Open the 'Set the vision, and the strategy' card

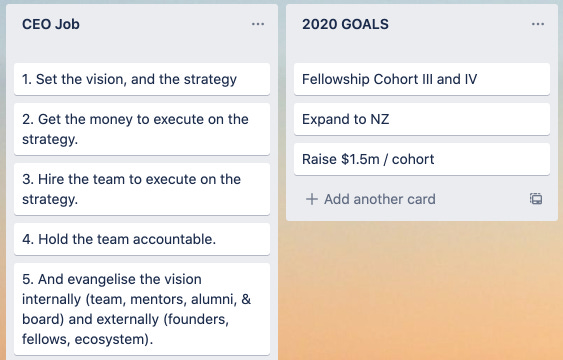pyautogui.click(x=142, y=79)
